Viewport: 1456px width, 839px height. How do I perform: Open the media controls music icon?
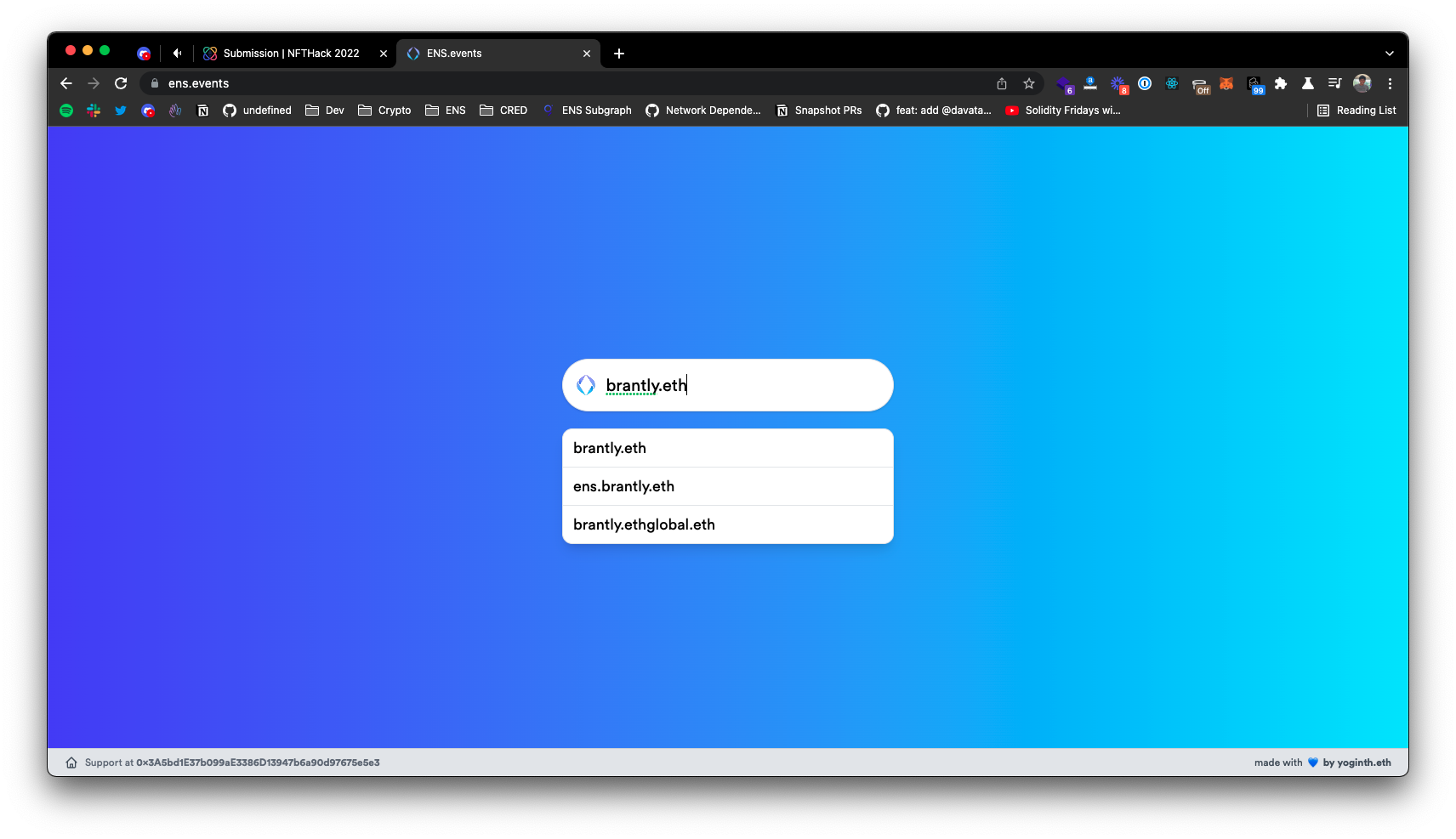(x=1334, y=83)
